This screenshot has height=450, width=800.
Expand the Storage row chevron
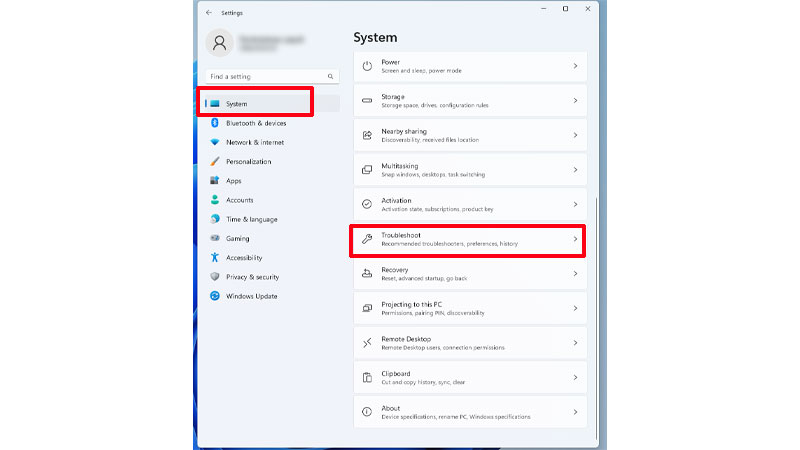click(575, 101)
